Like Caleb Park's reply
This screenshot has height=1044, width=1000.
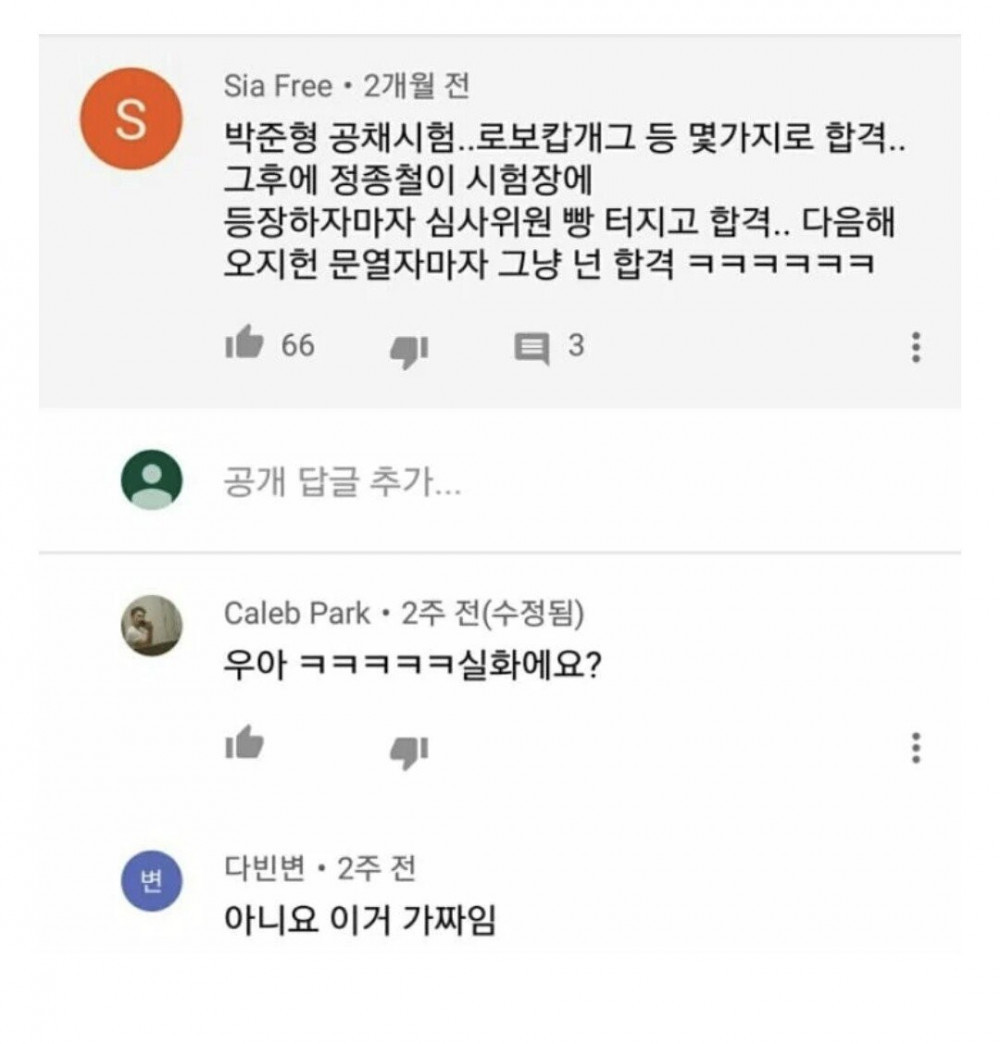(244, 744)
